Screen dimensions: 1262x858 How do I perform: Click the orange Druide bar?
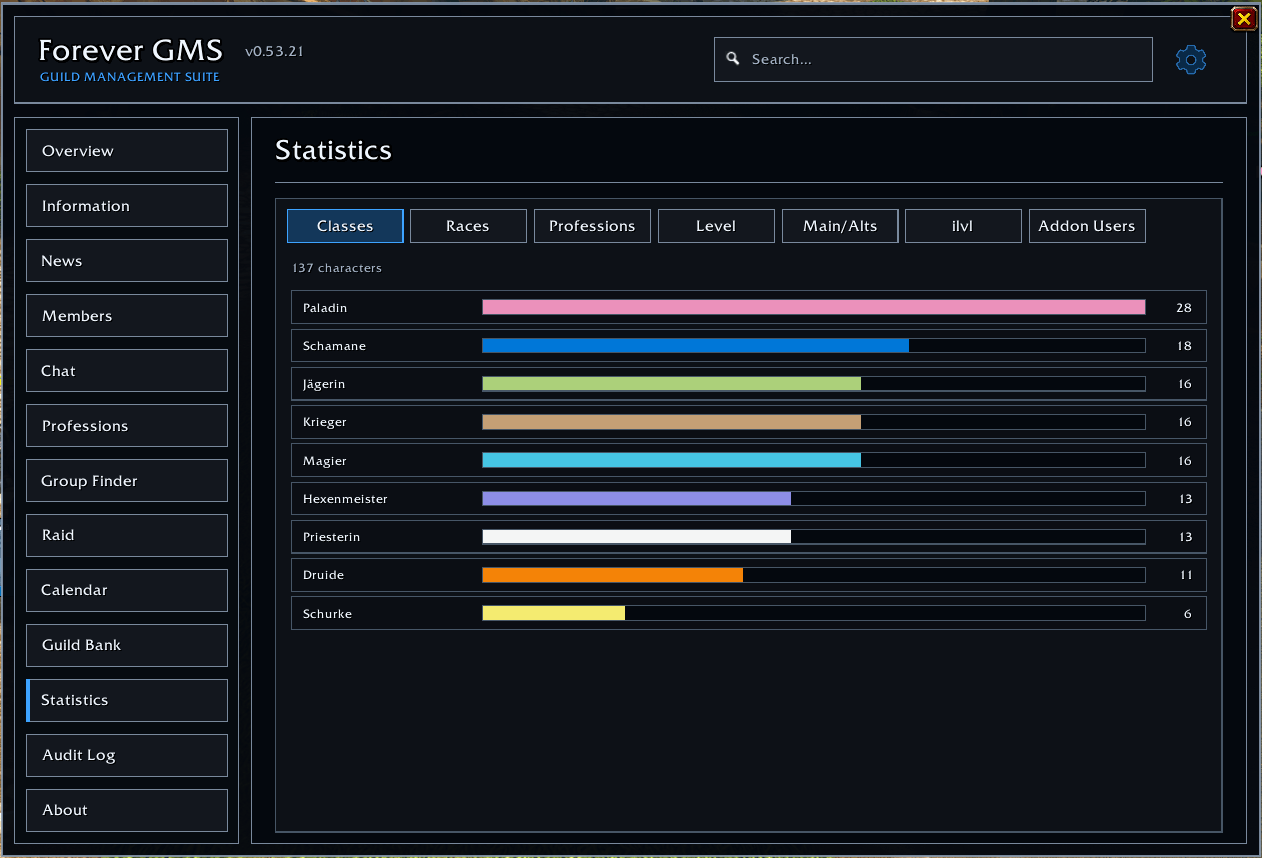613,575
